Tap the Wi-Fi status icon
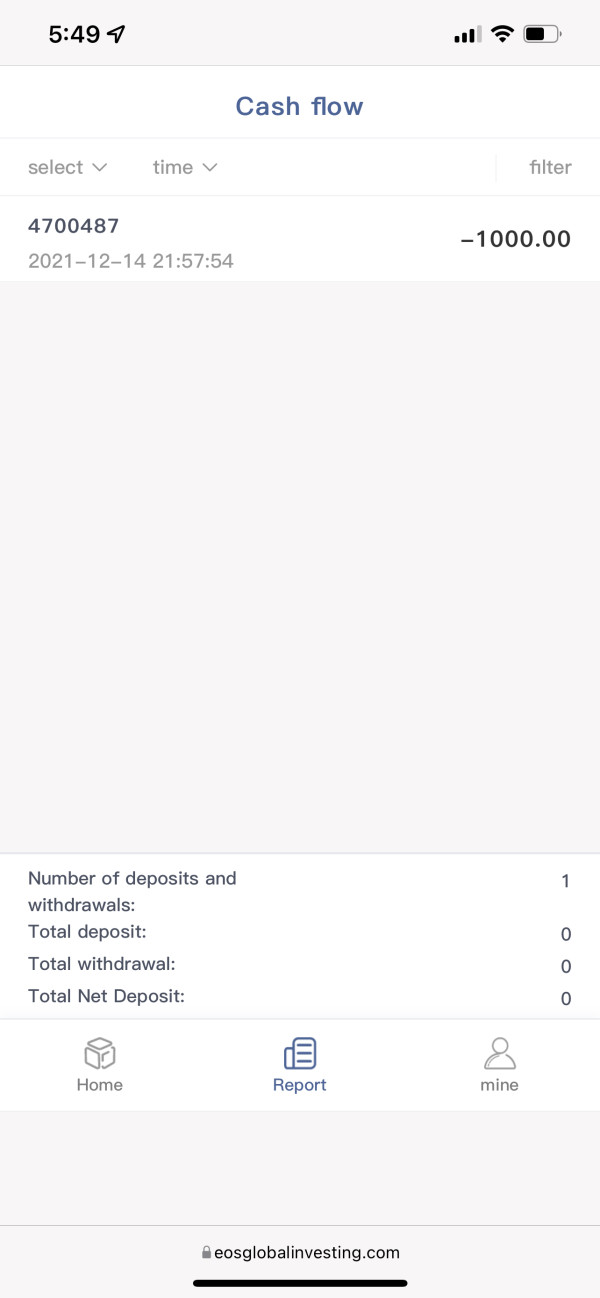 [503, 34]
